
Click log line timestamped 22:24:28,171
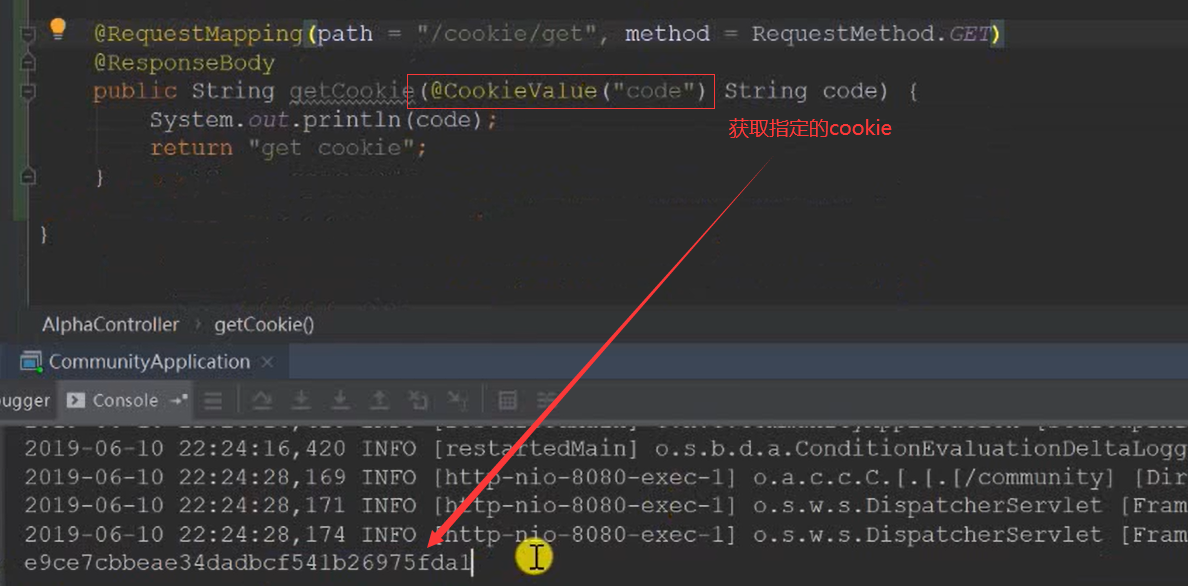(606, 506)
